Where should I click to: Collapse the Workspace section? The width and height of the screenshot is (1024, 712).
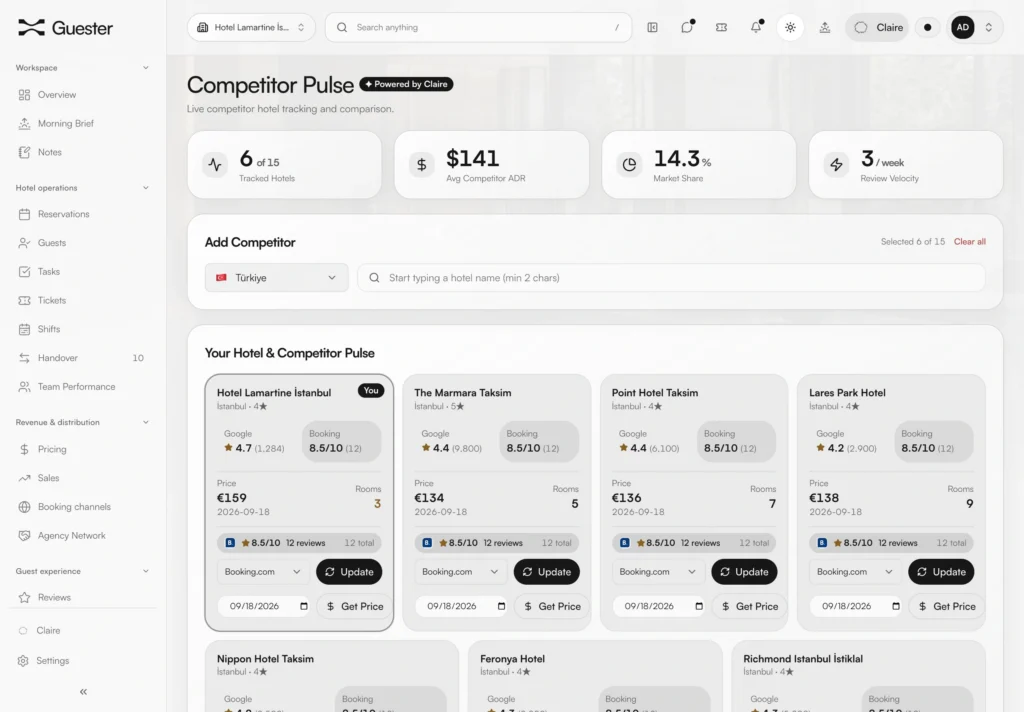146,68
